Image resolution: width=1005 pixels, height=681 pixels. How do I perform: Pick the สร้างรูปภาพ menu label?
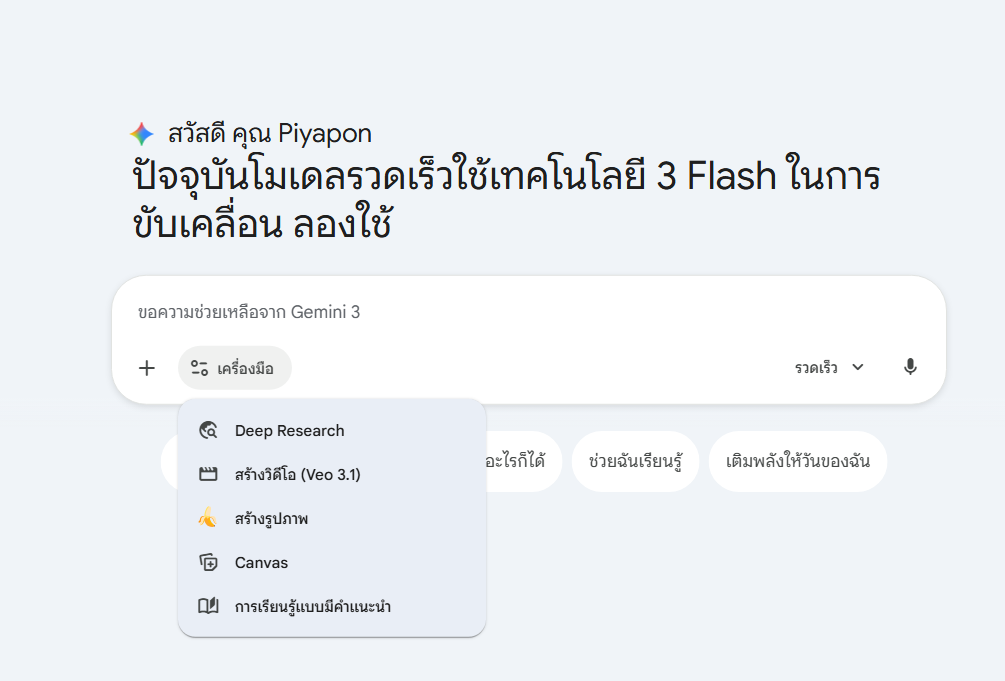(272, 519)
